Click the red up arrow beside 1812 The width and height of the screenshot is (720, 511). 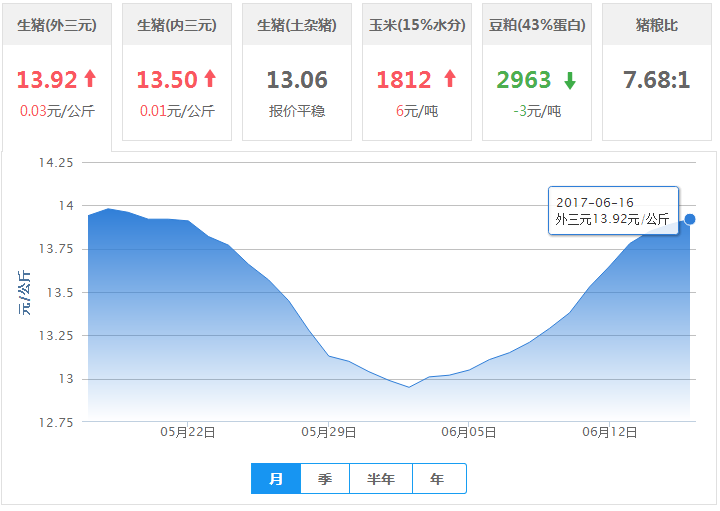[449, 79]
